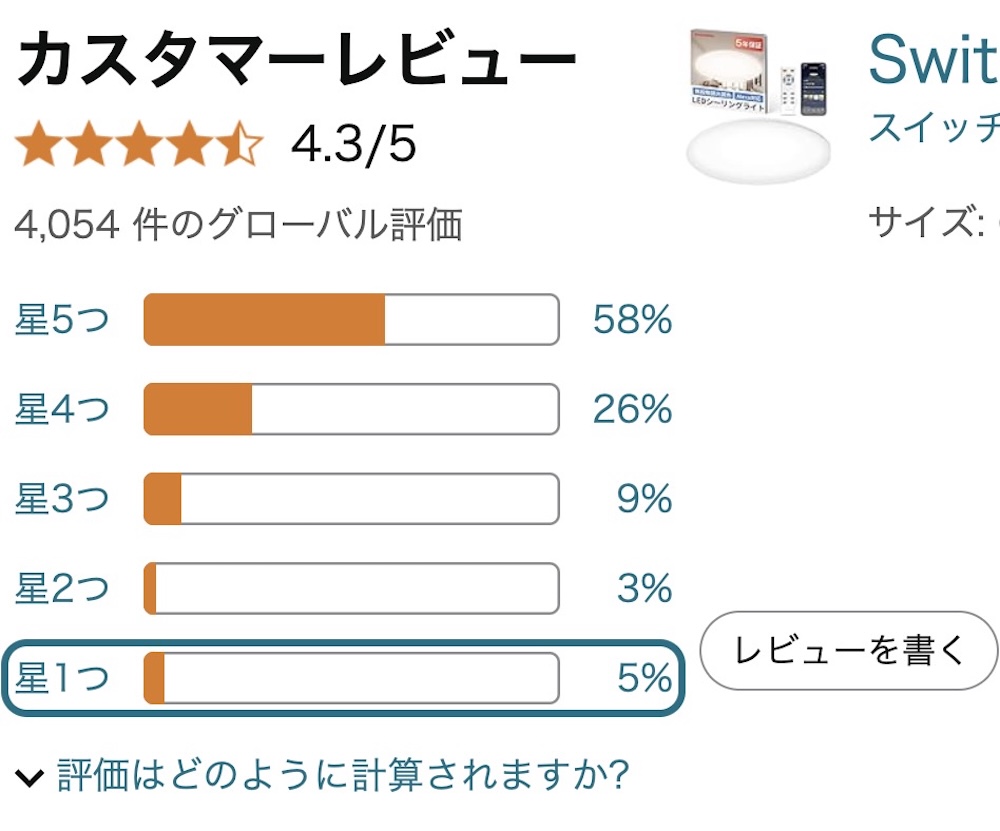Click the 58% percentage link
The width and height of the screenshot is (1000, 831).
click(x=632, y=321)
